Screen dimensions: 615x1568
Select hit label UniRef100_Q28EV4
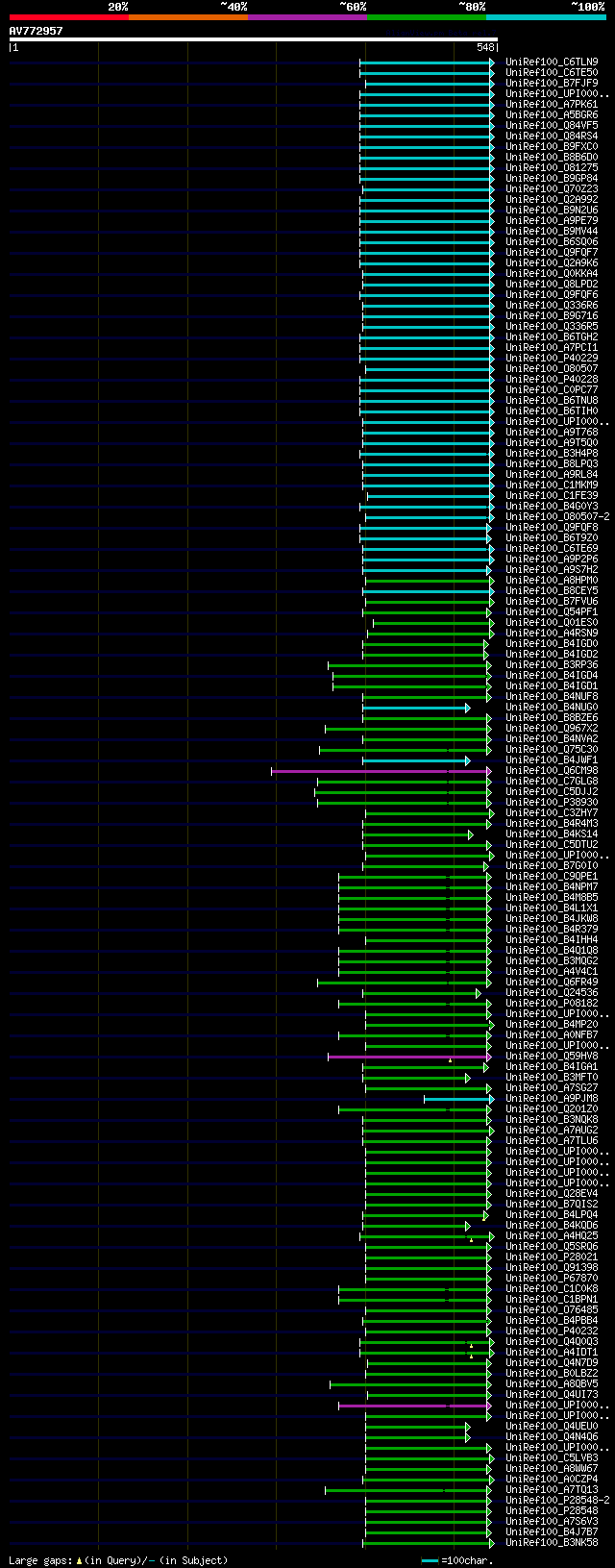click(x=552, y=1193)
